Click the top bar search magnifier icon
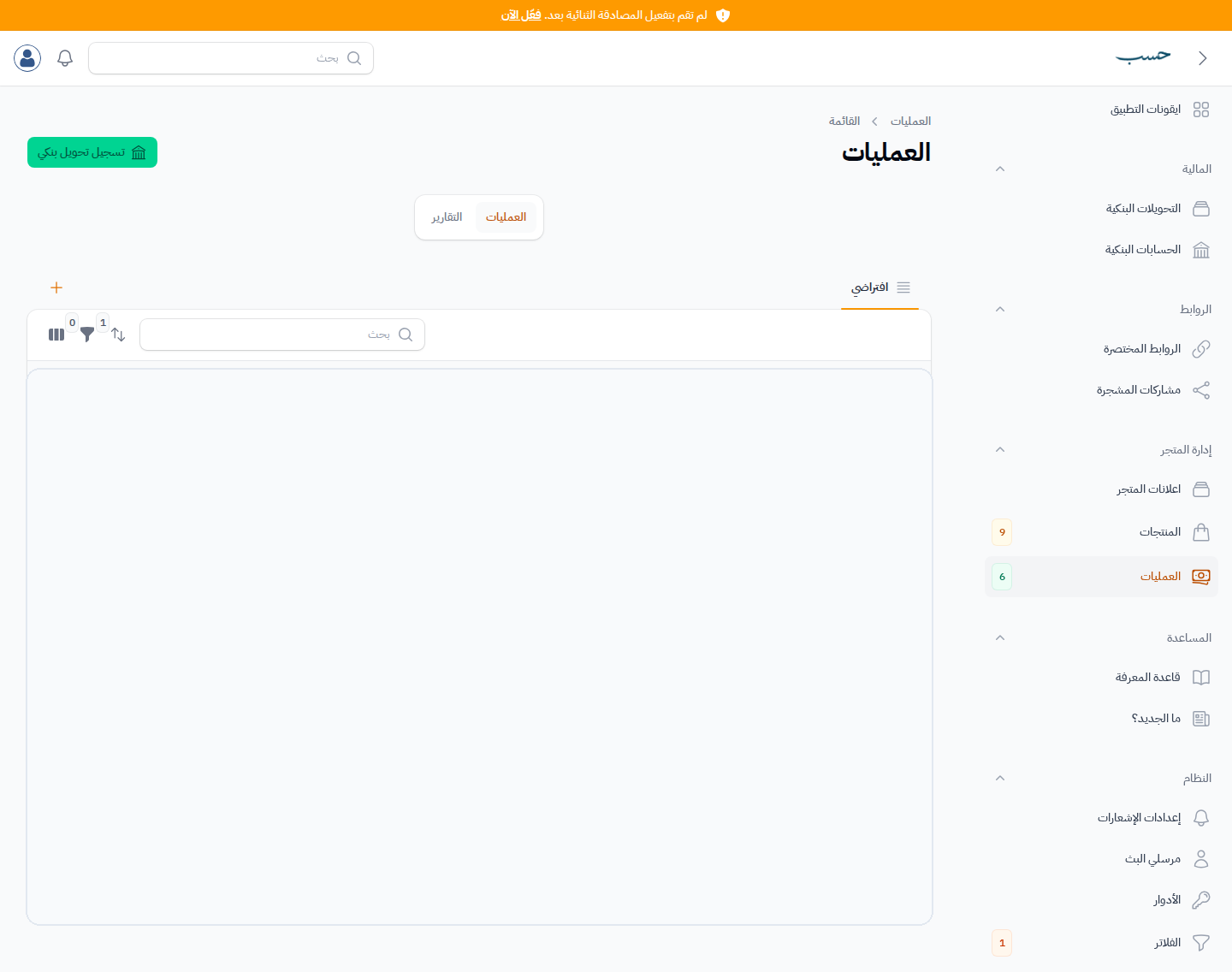This screenshot has width=1232, height=972. 354,58
